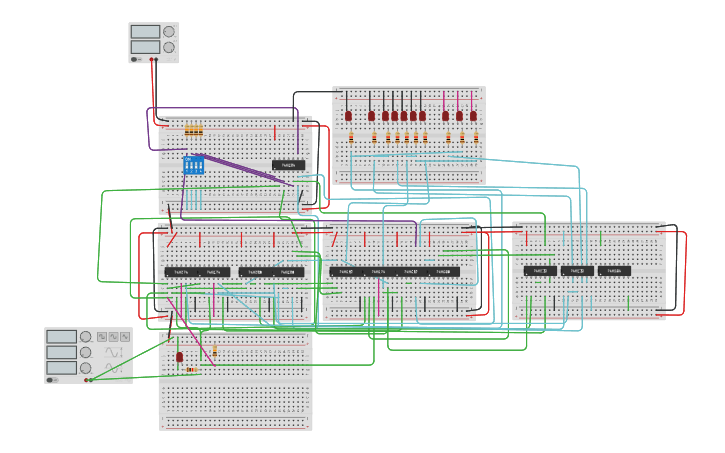Select the right IC on rightmost breadboard
The image size is (725, 453).
[614, 271]
